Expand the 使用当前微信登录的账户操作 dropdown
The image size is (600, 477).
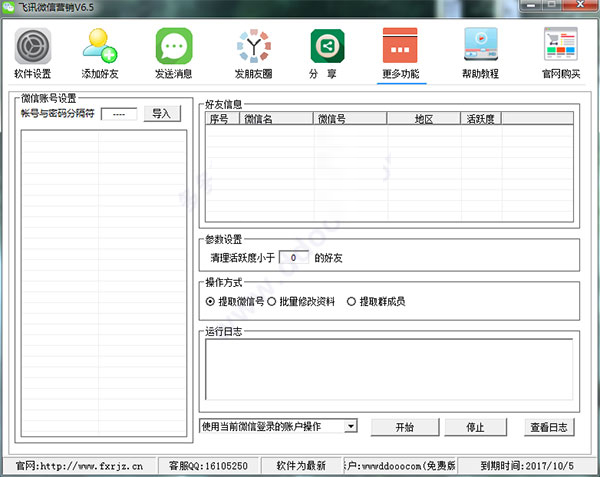[351, 426]
